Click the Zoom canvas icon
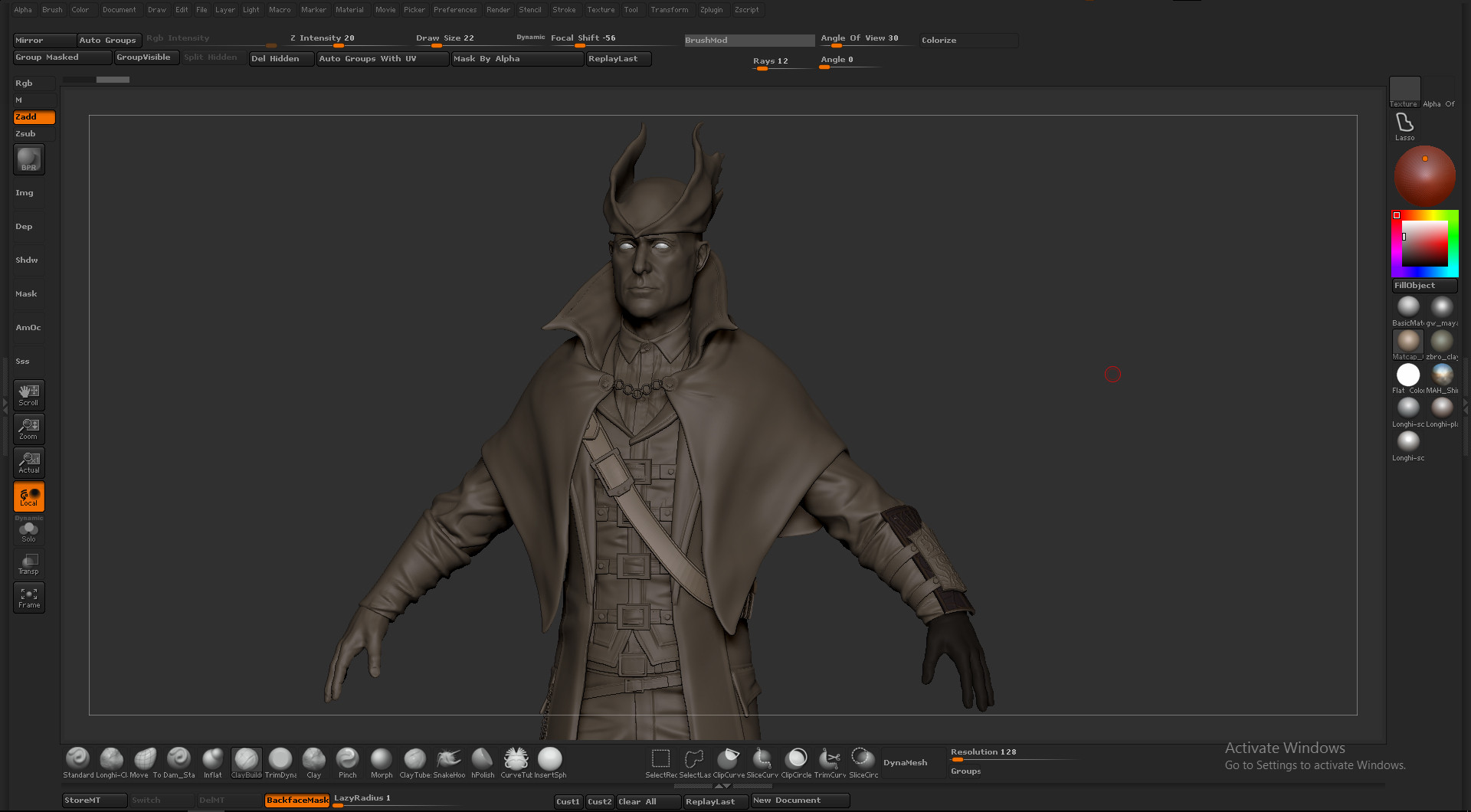The height and width of the screenshot is (812, 1471). tap(29, 429)
